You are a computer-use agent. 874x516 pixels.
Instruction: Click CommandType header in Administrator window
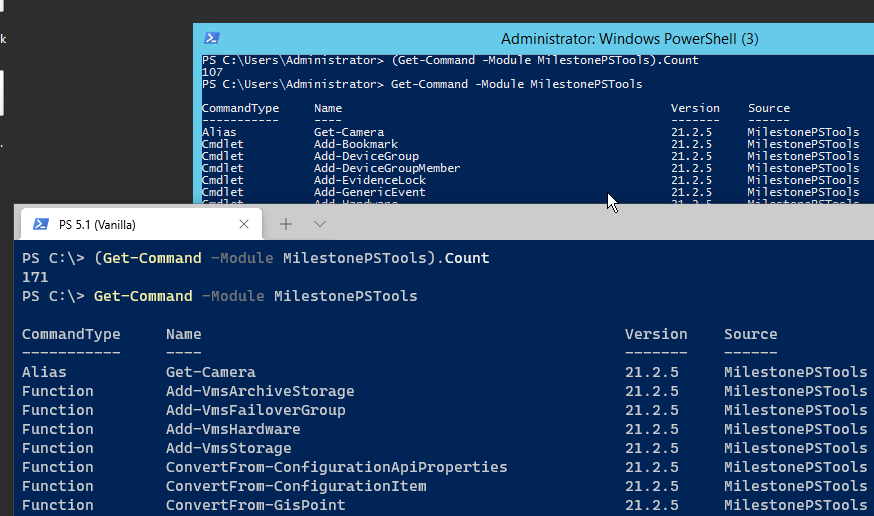(240, 108)
